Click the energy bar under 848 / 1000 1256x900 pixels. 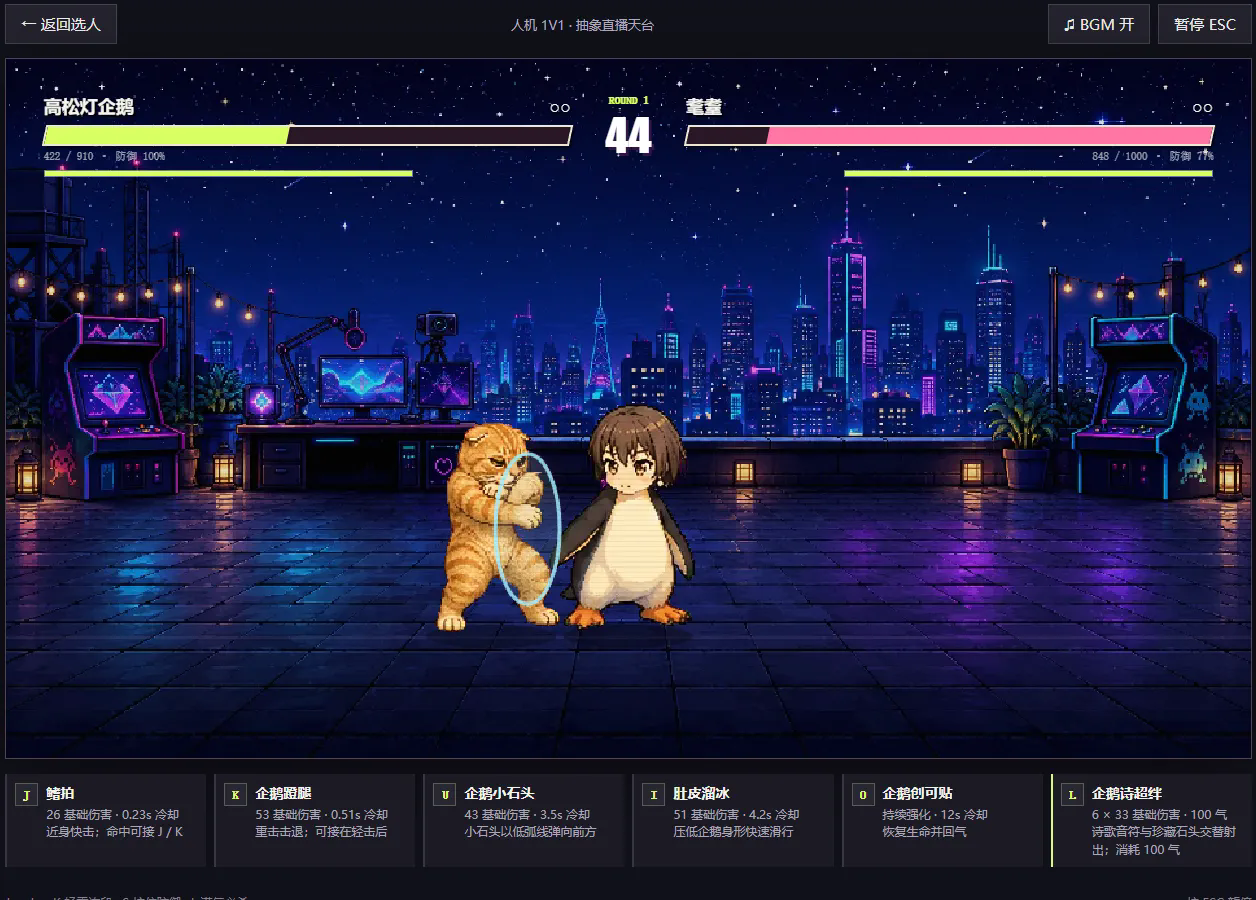click(1028, 173)
